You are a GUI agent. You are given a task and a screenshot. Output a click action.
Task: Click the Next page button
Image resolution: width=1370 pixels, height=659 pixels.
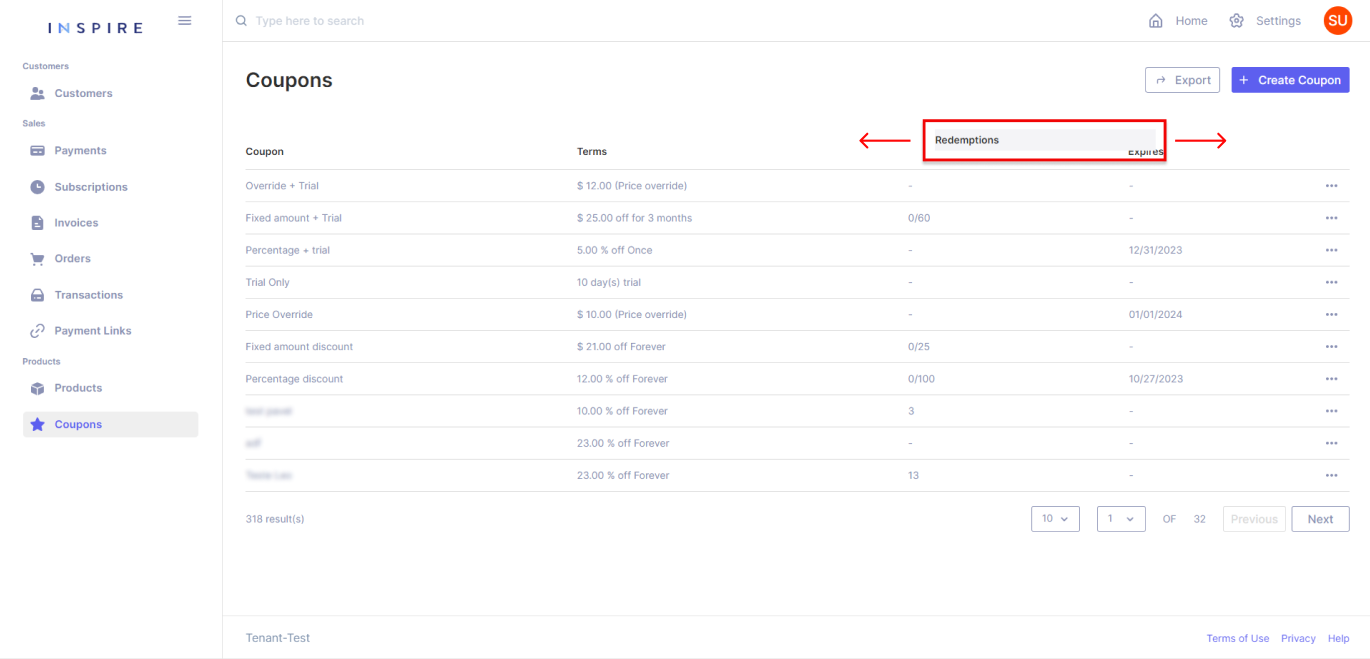click(1320, 519)
